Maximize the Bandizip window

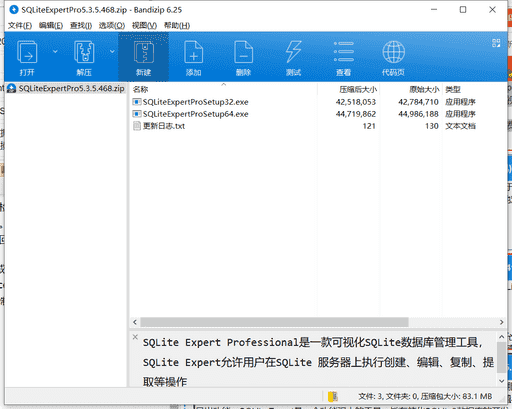click(x=463, y=10)
